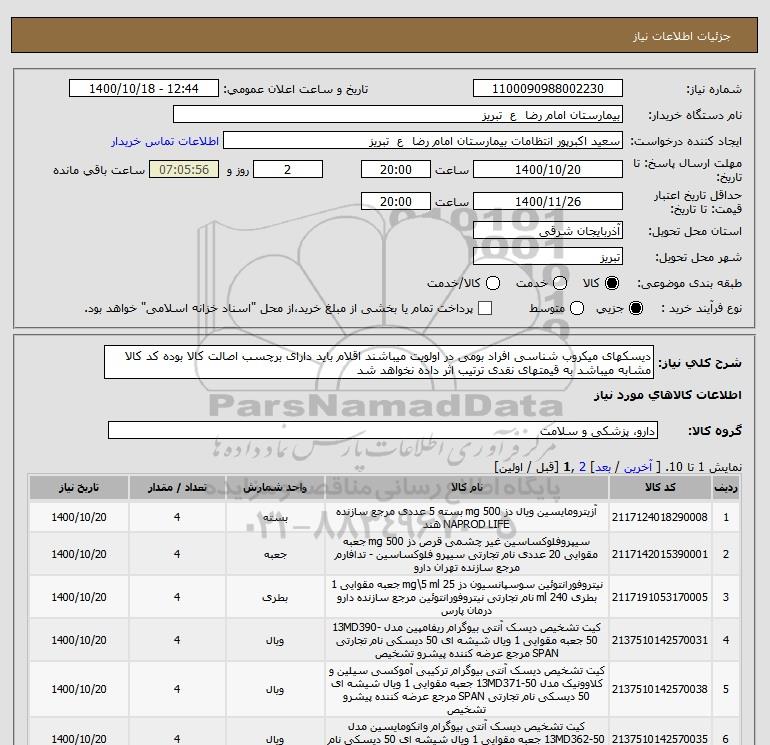This screenshot has height=745, width=770.
Task: Click the unit cell بطری in row 3
Action: pos(275,598)
